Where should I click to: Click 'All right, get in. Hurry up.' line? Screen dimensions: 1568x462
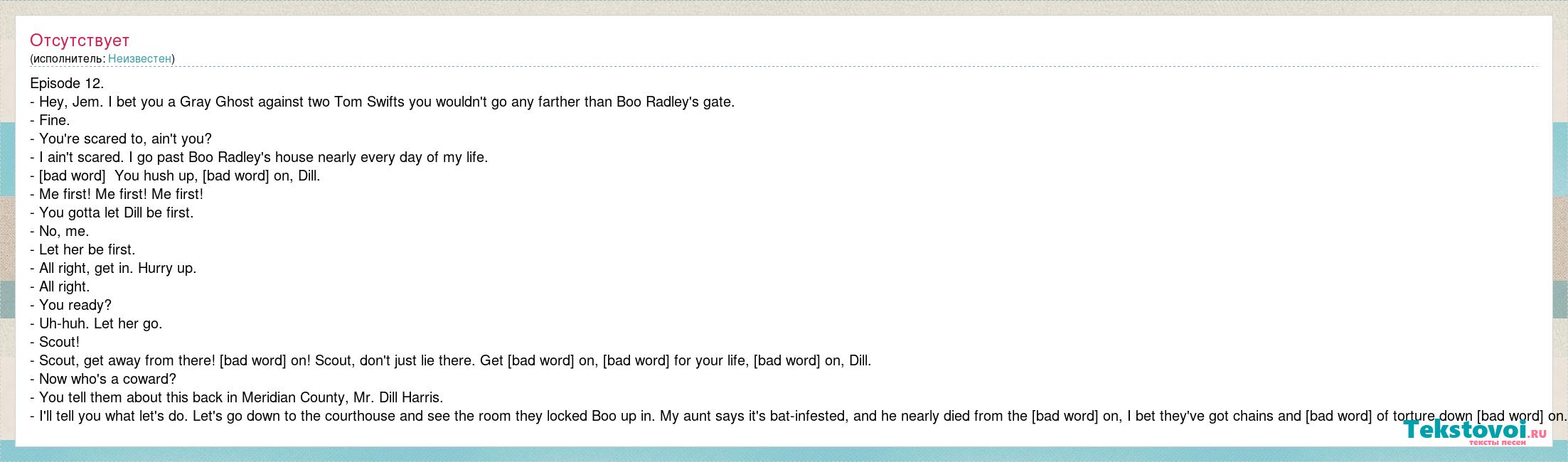113,268
